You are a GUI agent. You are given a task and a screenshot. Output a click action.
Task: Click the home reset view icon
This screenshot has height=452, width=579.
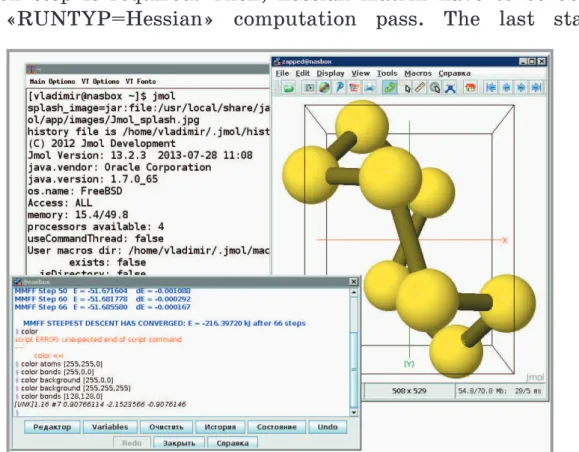(470, 88)
